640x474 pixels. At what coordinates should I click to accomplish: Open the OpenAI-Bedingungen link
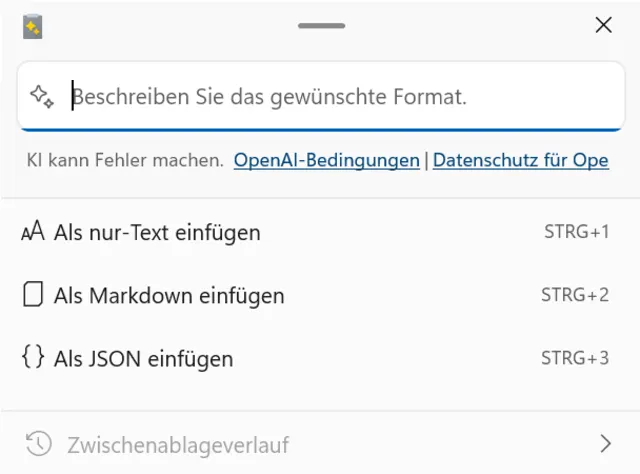[327, 160]
